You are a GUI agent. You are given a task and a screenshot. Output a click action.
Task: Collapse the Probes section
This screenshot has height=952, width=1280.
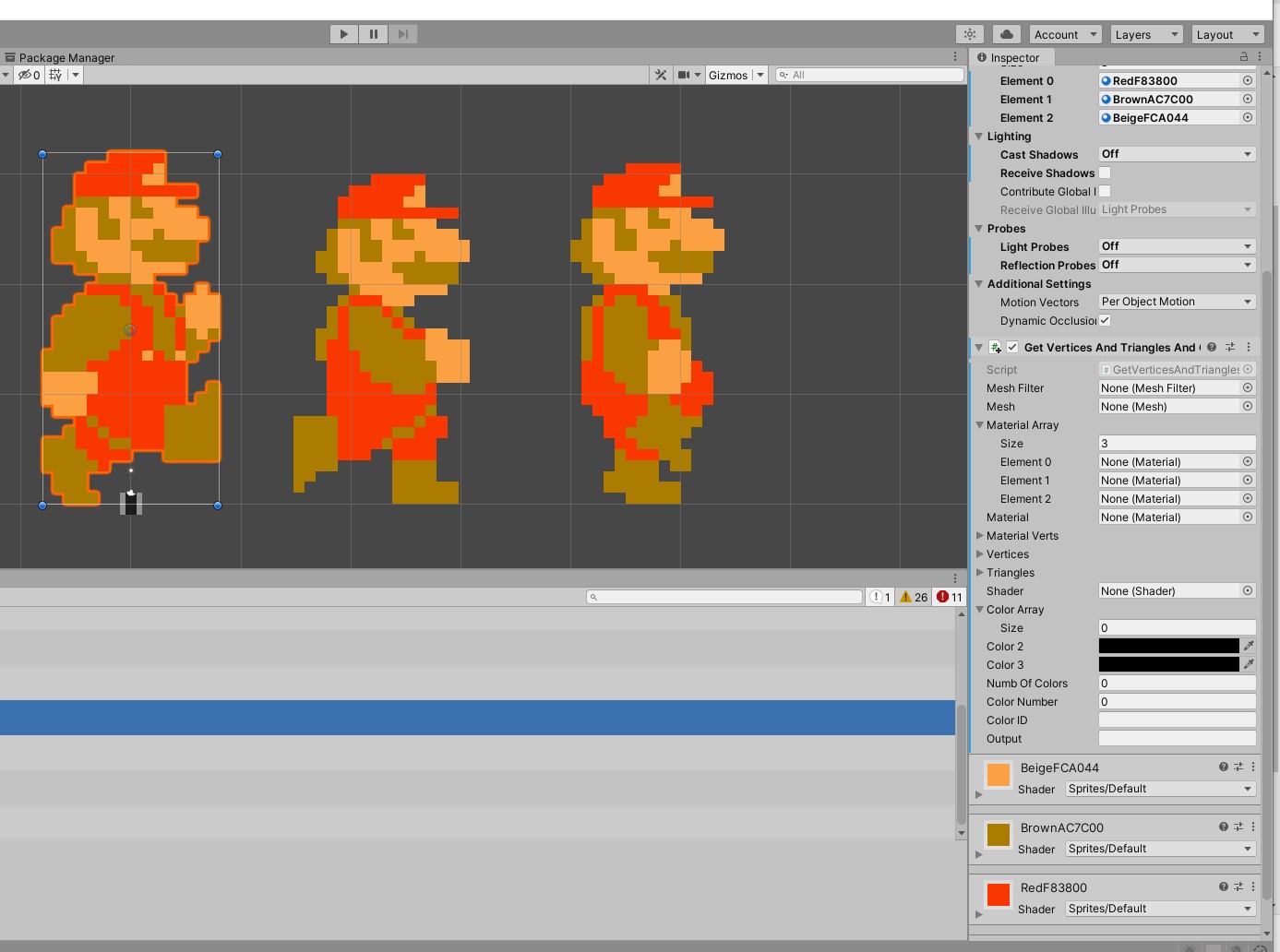tap(979, 229)
